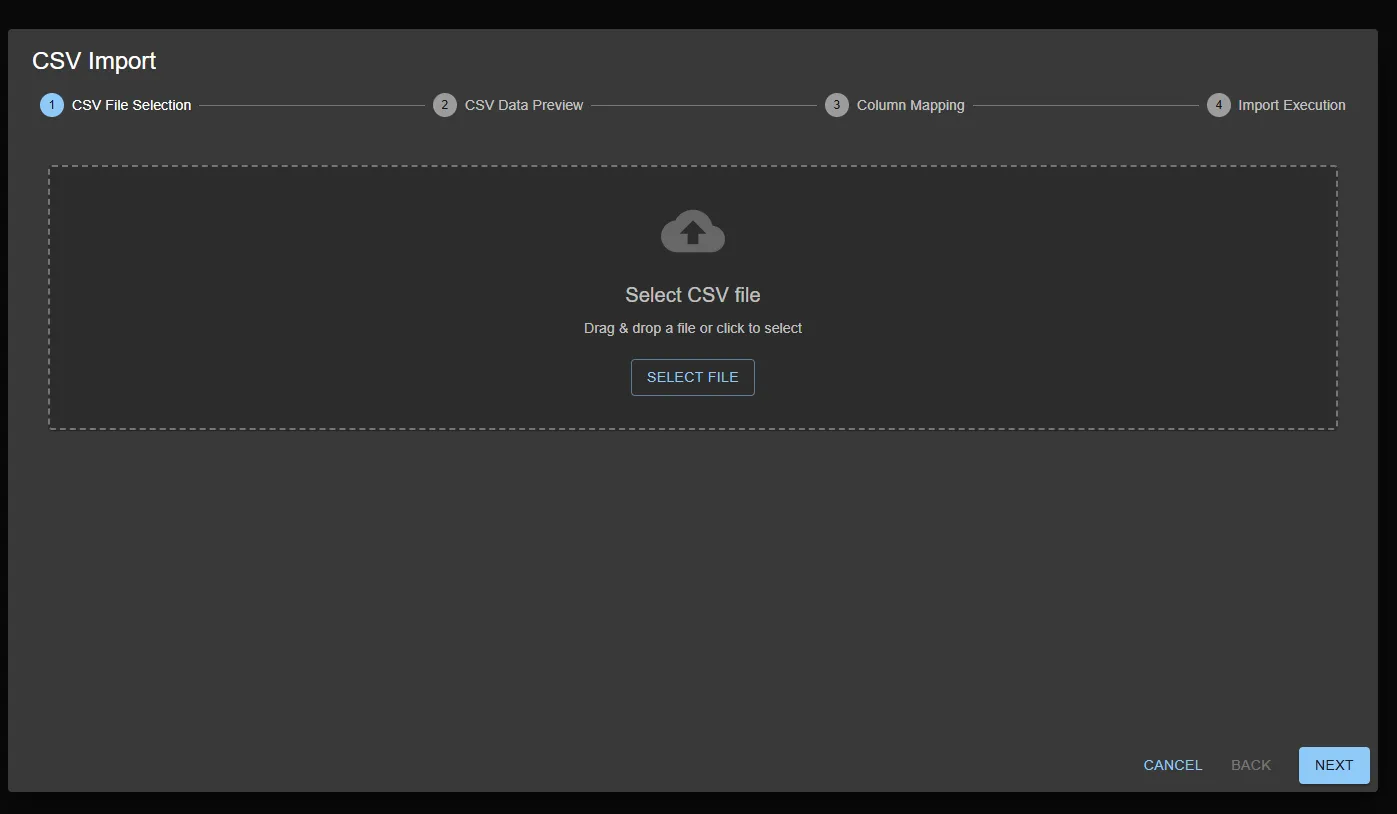
Task: Click the step 2 number circle
Action: 445,105
